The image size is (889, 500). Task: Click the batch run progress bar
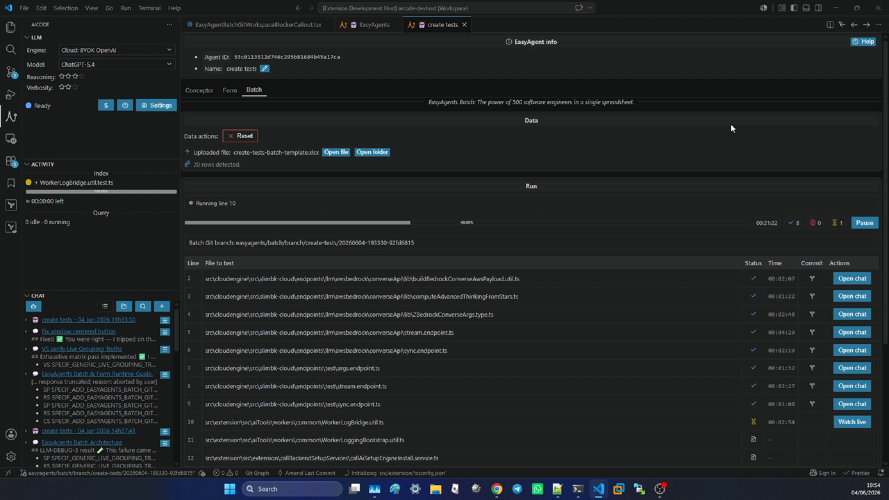pos(467,223)
